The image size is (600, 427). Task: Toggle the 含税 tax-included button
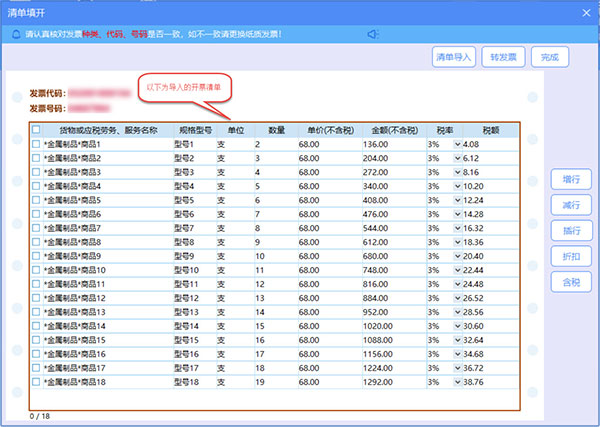572,282
